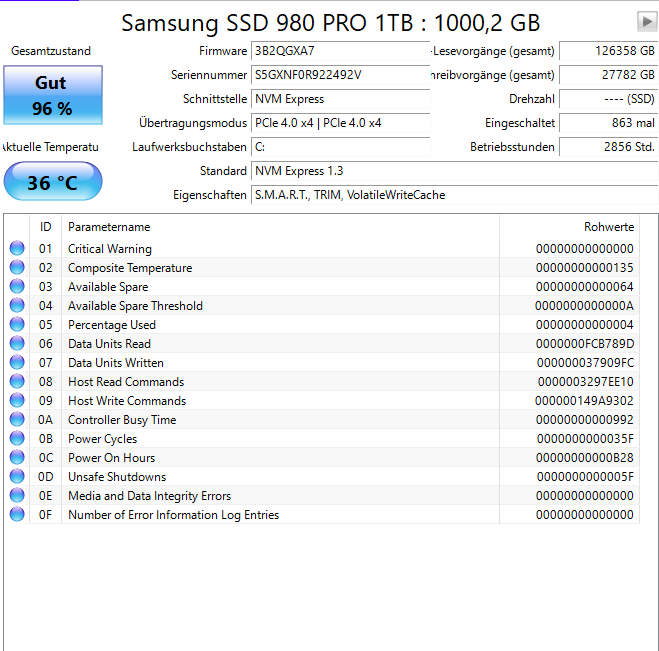Click raw value 0000000000B28
This screenshot has width=659, height=651.
(585, 458)
